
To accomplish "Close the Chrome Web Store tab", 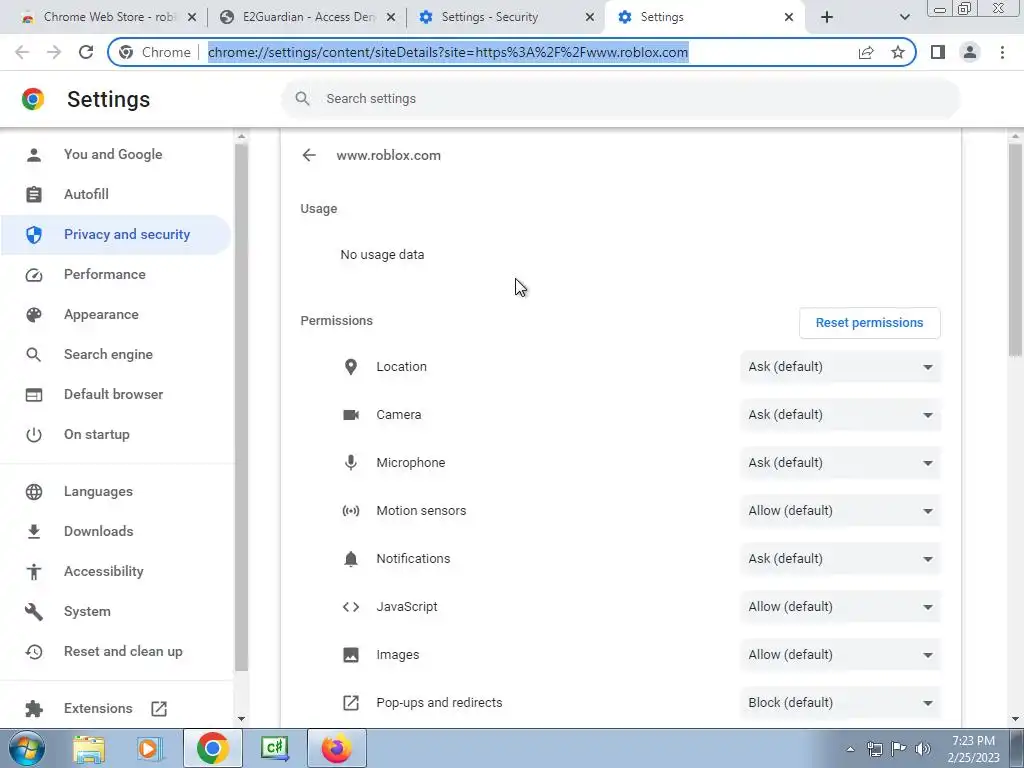I will click(x=192, y=17).
